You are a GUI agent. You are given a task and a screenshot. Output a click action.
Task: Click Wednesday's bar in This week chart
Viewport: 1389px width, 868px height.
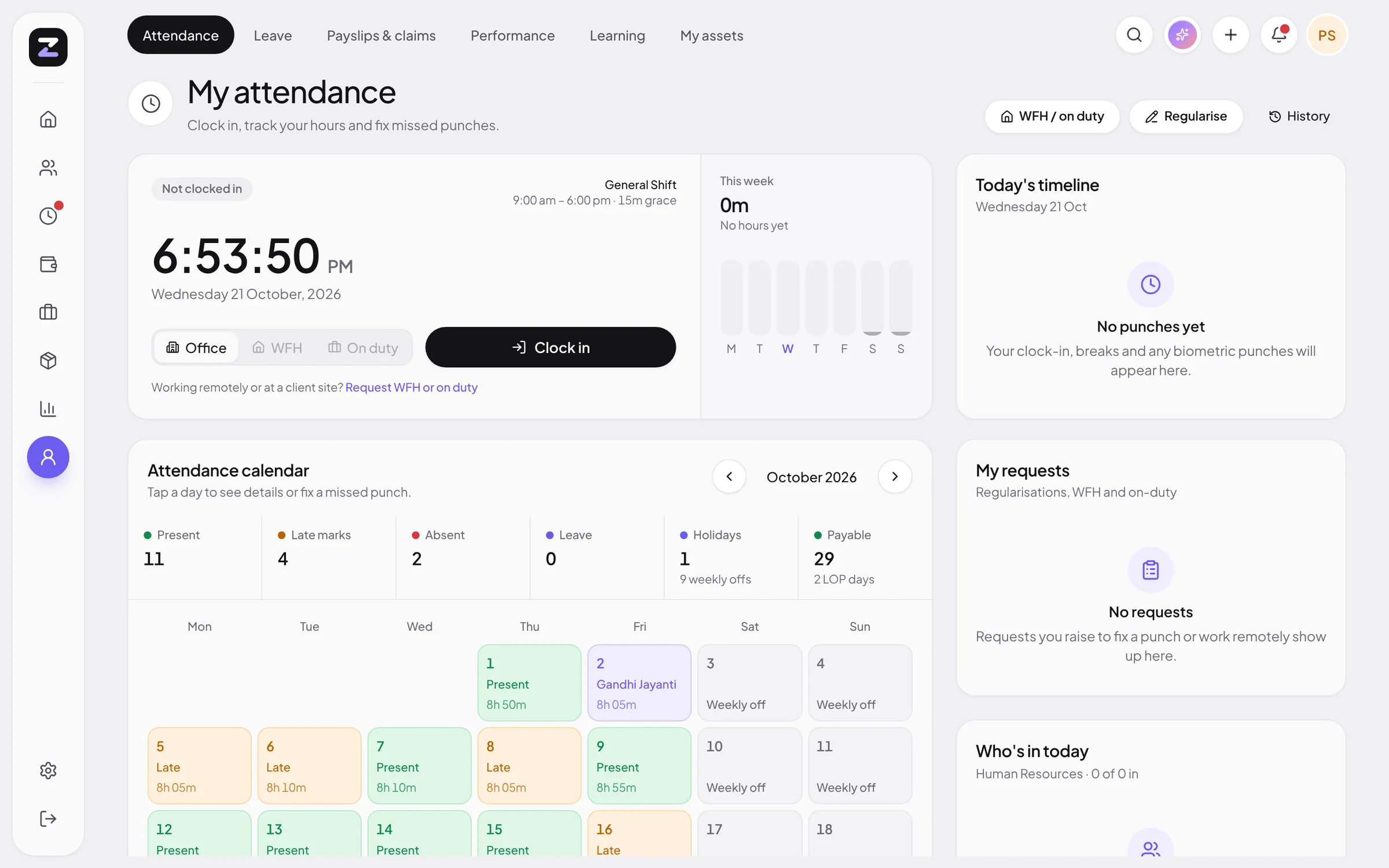tap(788, 297)
